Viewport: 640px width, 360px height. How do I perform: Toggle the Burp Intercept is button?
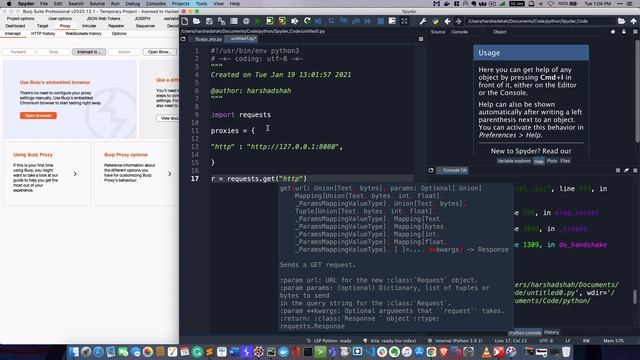coord(89,52)
